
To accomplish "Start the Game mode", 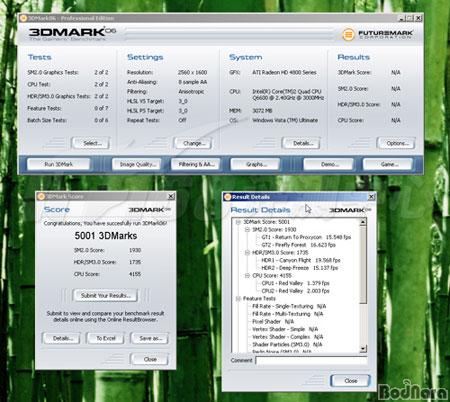I will 388,164.
